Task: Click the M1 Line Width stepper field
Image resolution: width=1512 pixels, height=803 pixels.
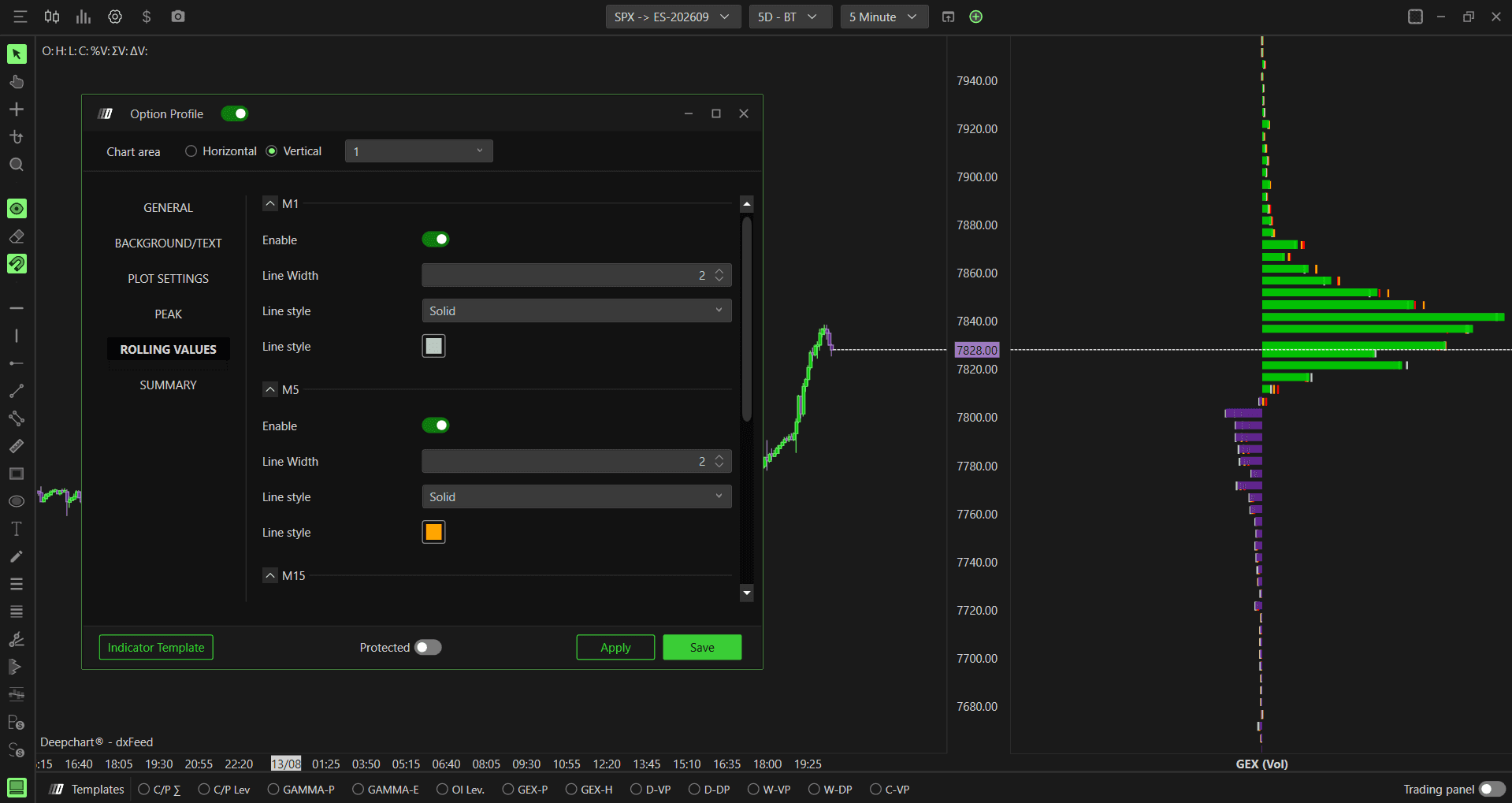Action: coord(577,275)
